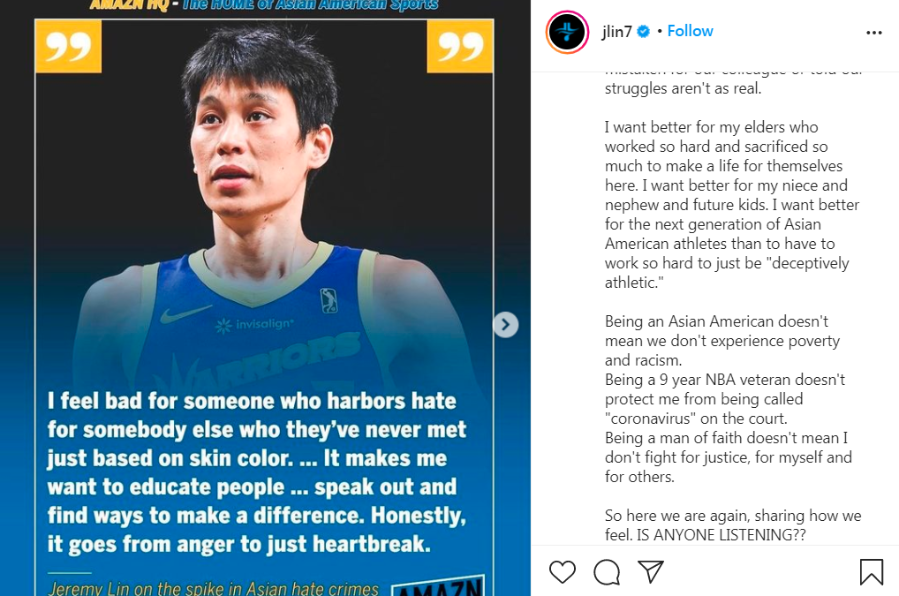899x596 pixels.
Task: Open the three-dot more options menu
Action: tap(874, 33)
